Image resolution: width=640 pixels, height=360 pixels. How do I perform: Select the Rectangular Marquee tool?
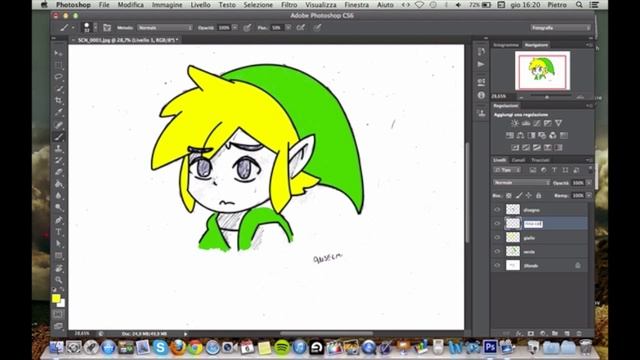coord(59,65)
